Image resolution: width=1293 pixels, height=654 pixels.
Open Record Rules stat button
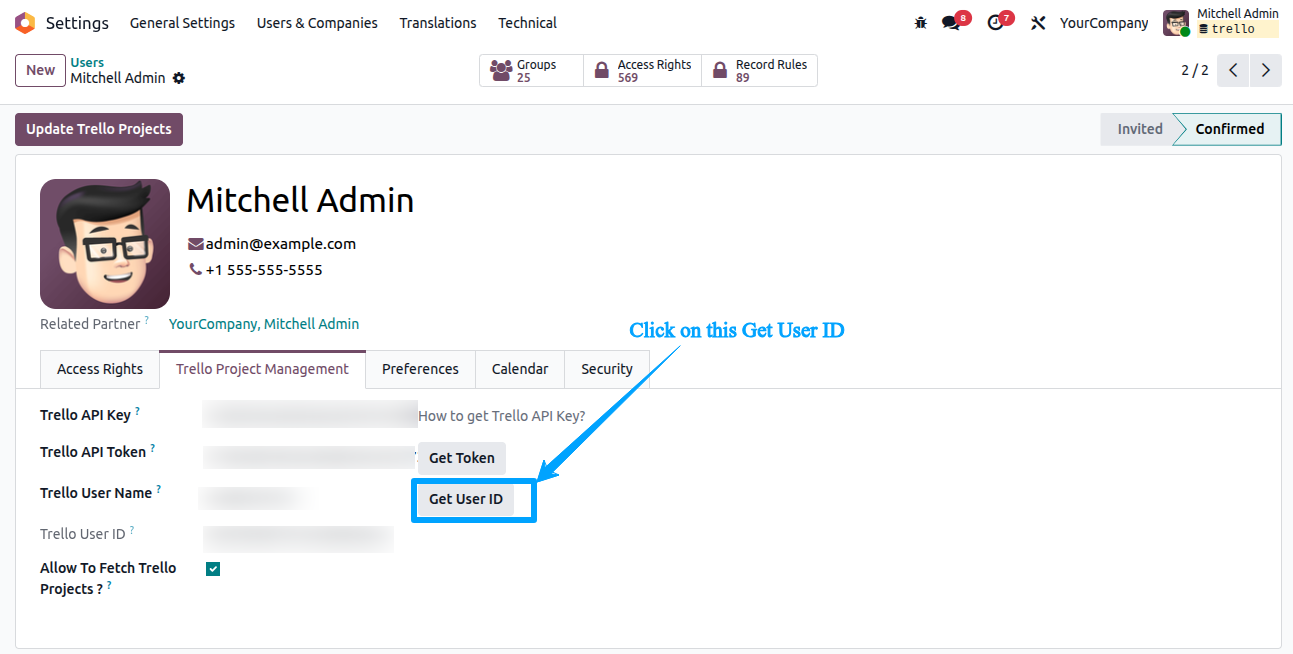(x=759, y=71)
